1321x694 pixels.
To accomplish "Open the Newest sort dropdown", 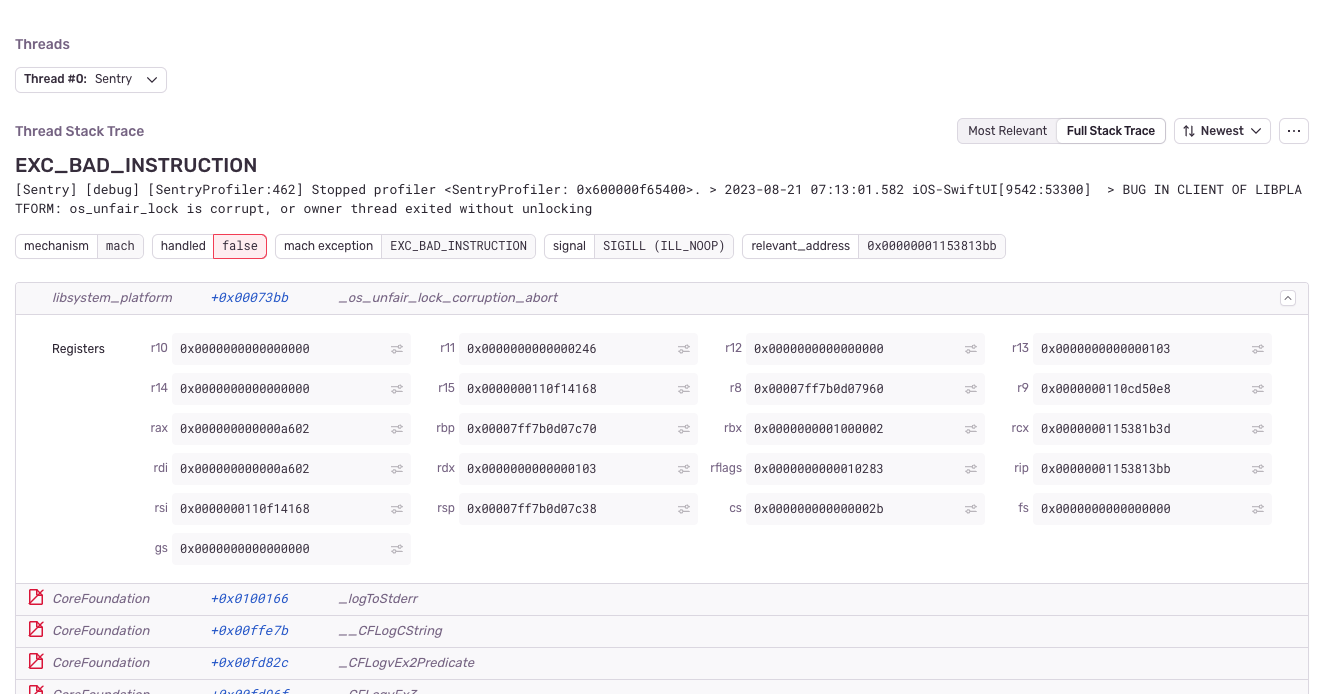I will (x=1222, y=130).
